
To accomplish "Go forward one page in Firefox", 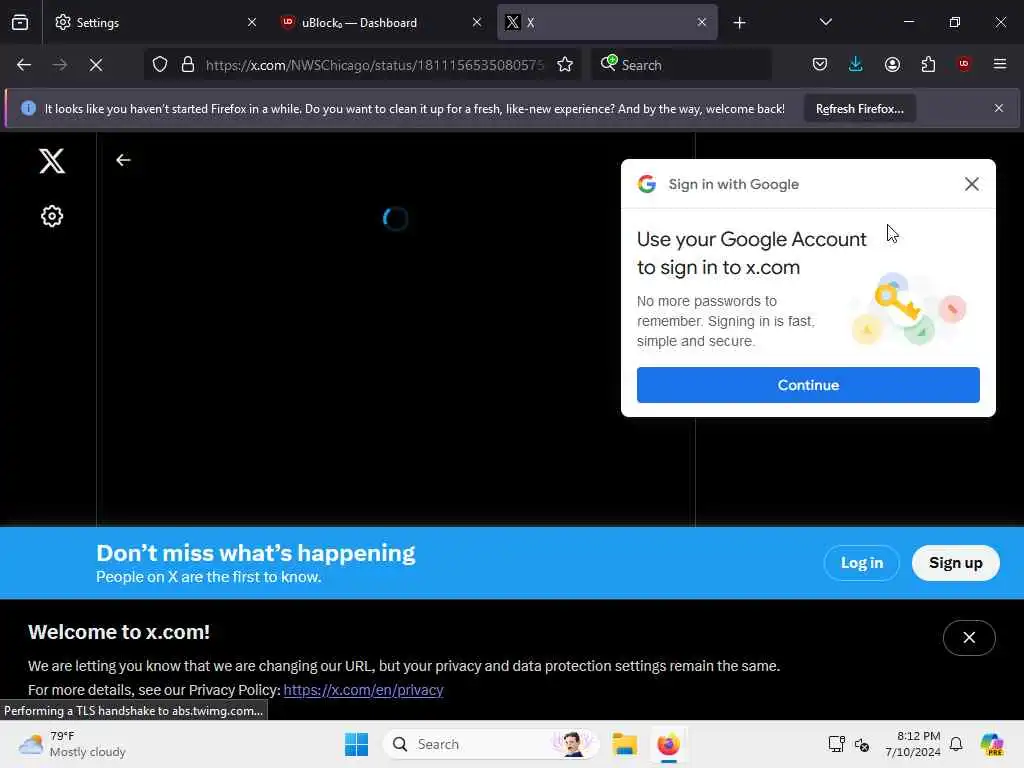I will click(59, 65).
